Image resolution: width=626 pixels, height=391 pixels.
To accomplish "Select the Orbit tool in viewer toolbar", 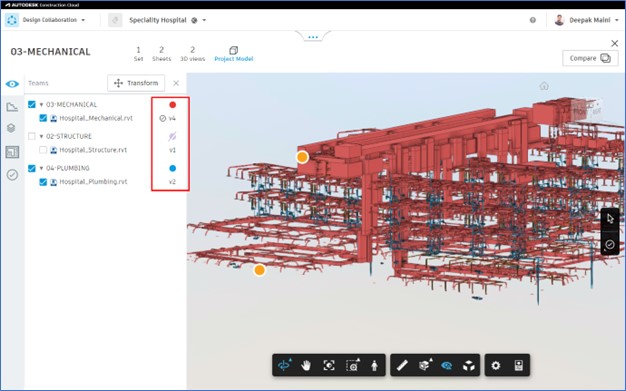I will pyautogui.click(x=285, y=365).
